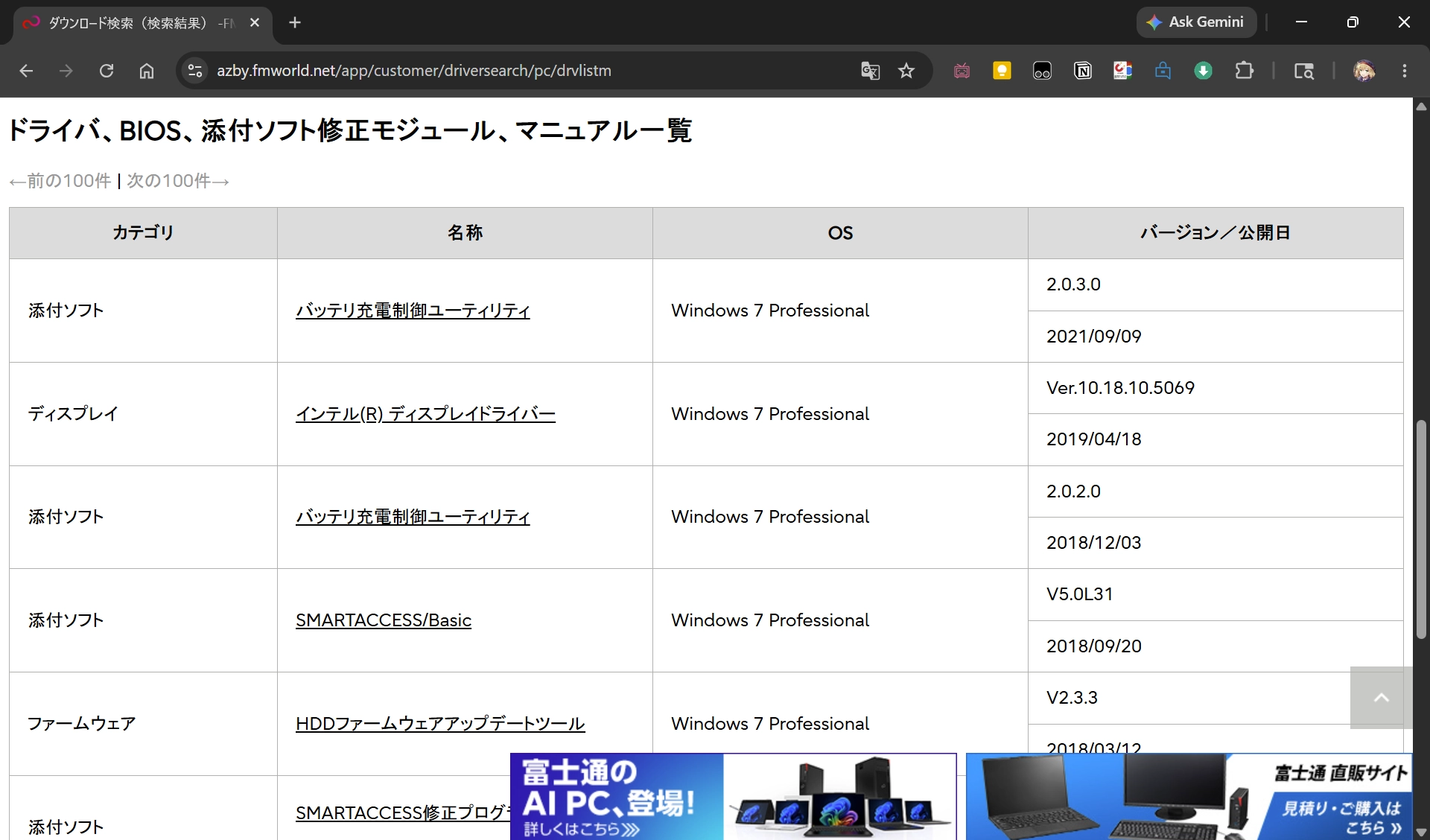Open the pink TV extension icon
This screenshot has height=840, width=1430.
(962, 71)
